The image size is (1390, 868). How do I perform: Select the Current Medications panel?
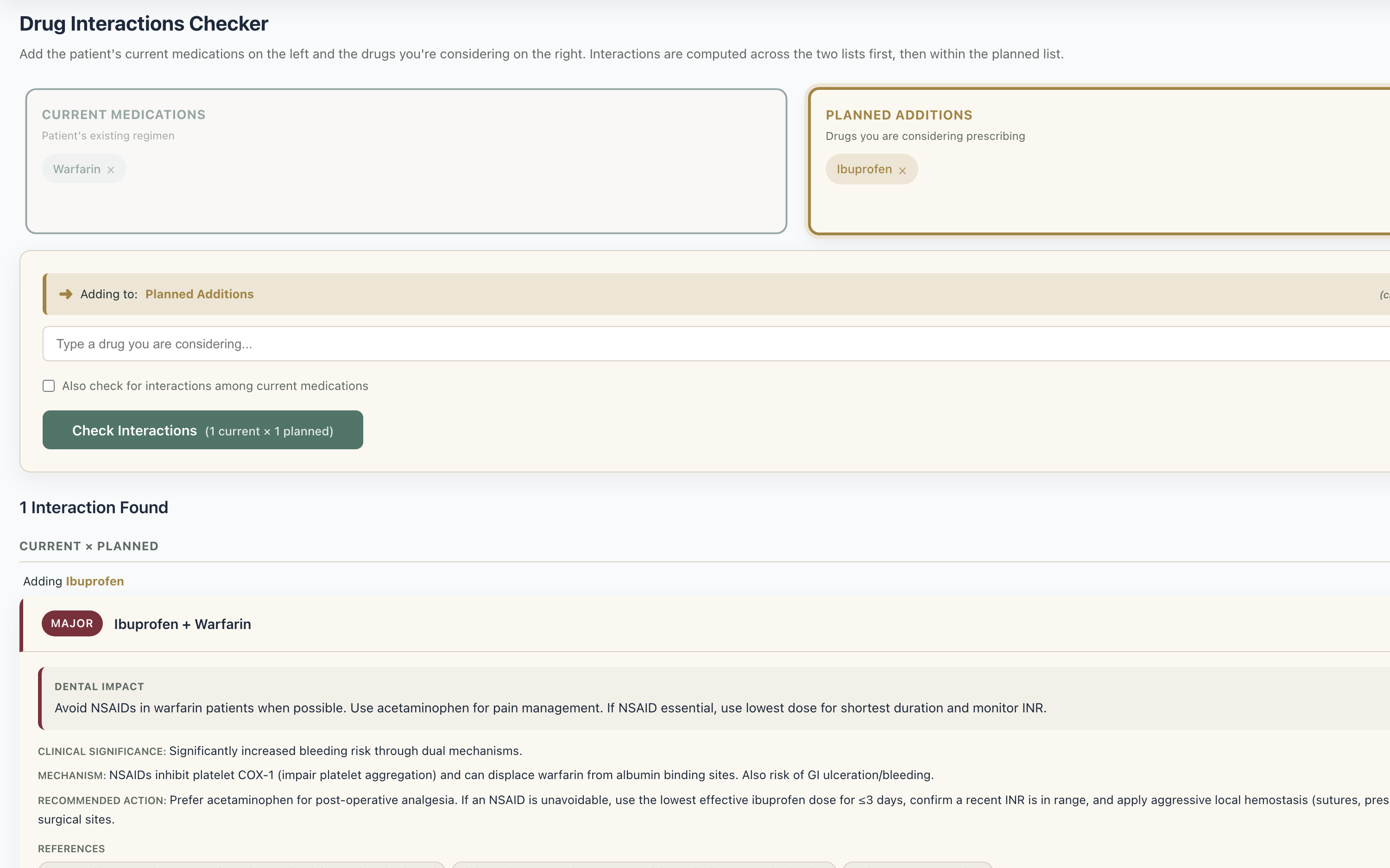point(406,161)
